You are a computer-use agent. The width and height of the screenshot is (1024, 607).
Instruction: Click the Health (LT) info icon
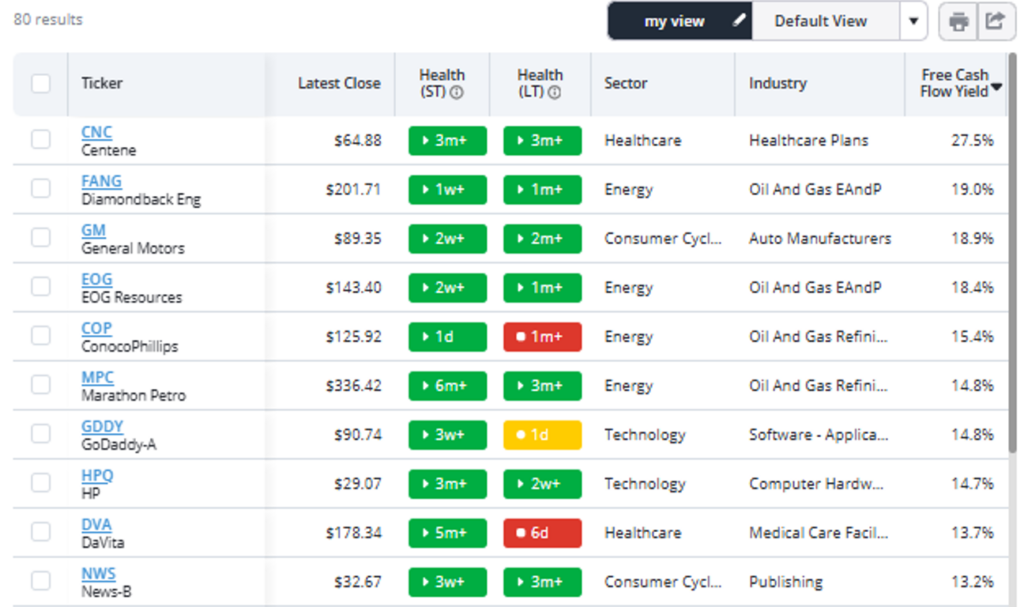pos(554,92)
